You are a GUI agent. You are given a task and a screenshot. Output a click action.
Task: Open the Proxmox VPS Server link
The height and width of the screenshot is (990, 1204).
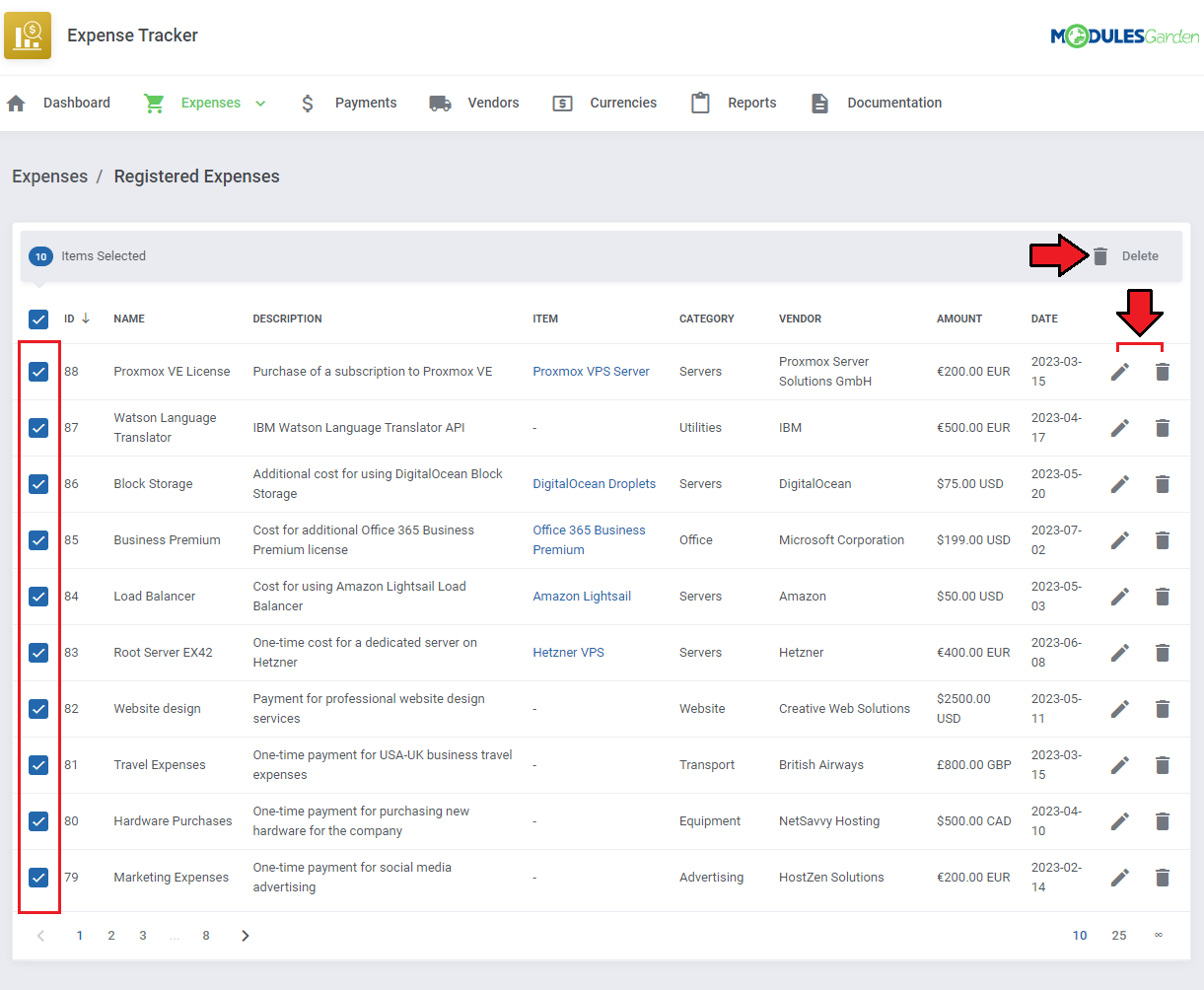point(591,372)
